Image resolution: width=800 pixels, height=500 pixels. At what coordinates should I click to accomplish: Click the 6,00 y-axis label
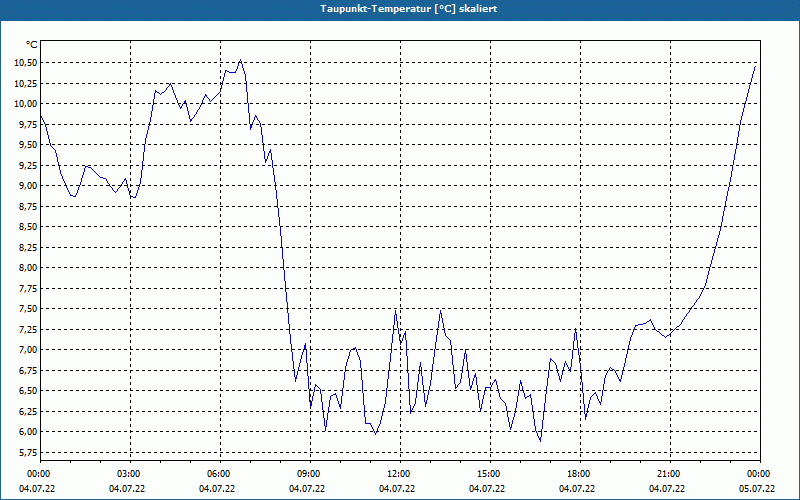coord(28,432)
